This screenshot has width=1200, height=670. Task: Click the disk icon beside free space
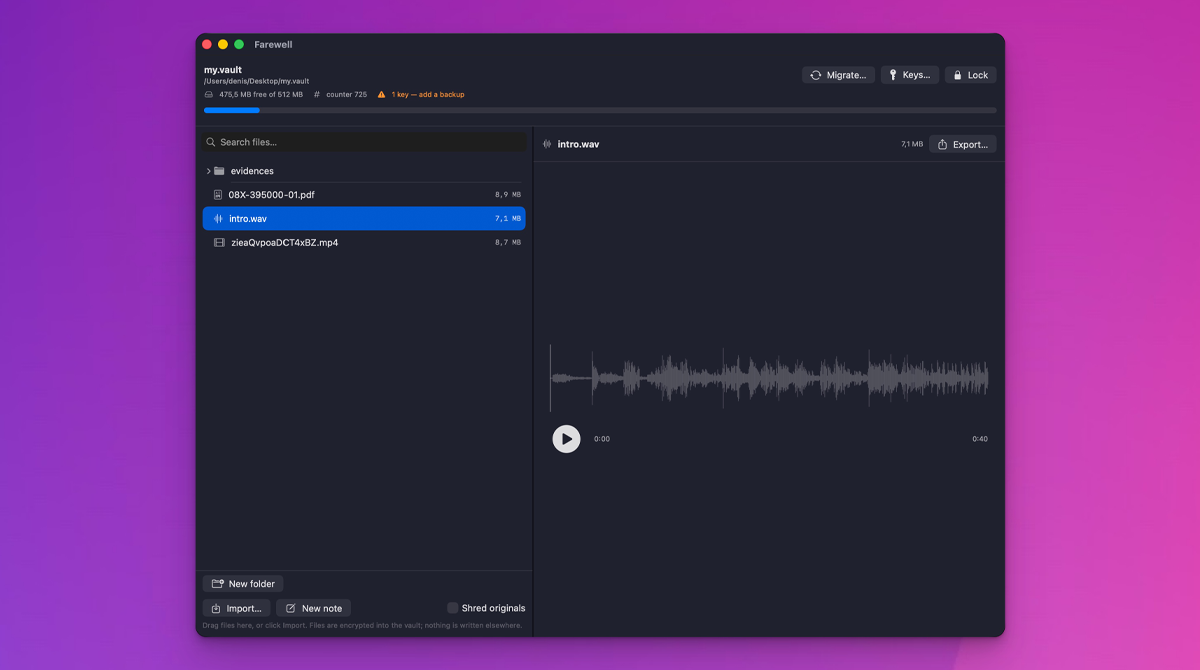[209, 95]
